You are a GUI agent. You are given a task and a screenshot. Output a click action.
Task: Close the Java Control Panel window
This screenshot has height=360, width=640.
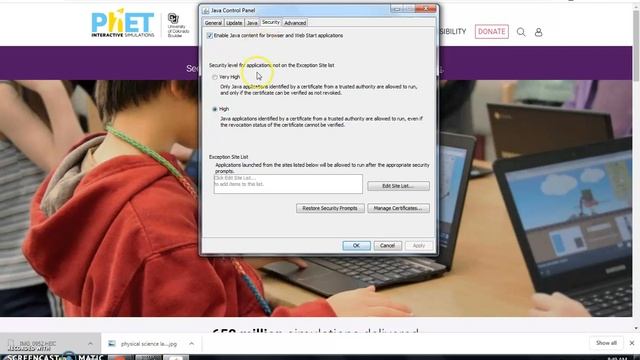(426, 9)
